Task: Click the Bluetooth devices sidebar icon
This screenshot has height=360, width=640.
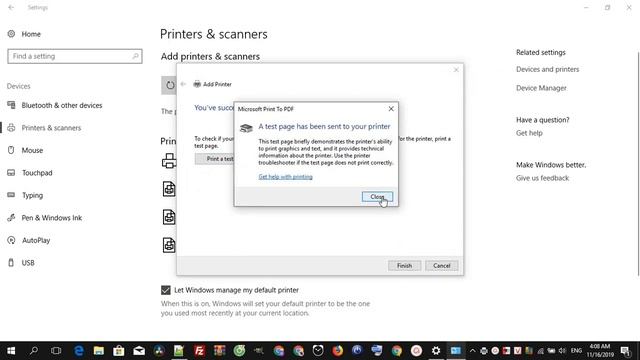Action: (11, 105)
